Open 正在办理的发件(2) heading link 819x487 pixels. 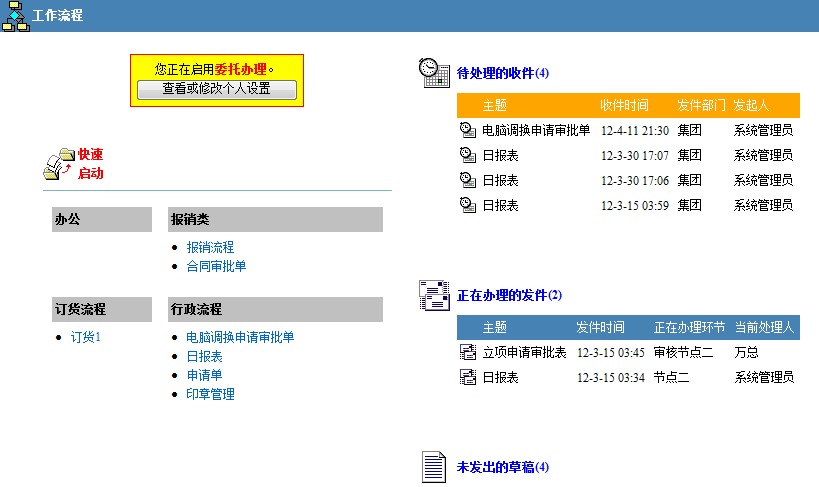pos(509,295)
